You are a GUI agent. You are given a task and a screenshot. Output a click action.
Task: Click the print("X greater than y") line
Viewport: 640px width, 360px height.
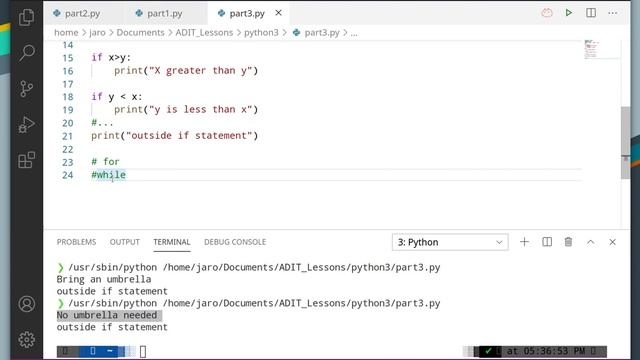(186, 71)
